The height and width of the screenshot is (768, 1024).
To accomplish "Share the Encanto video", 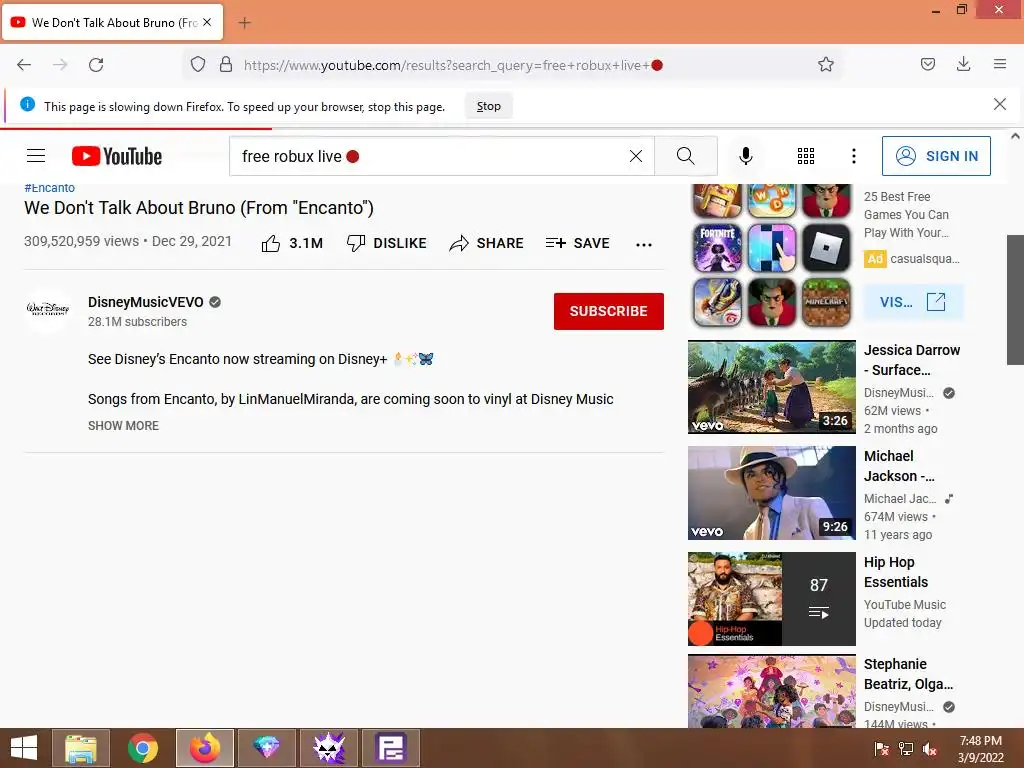I will pos(487,244).
